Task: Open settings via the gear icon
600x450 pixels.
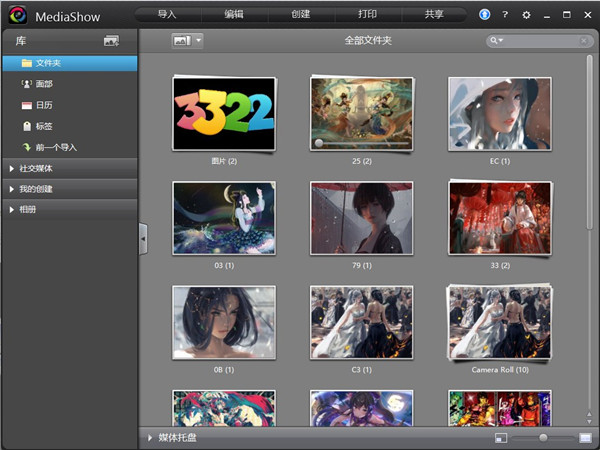Action: [526, 14]
